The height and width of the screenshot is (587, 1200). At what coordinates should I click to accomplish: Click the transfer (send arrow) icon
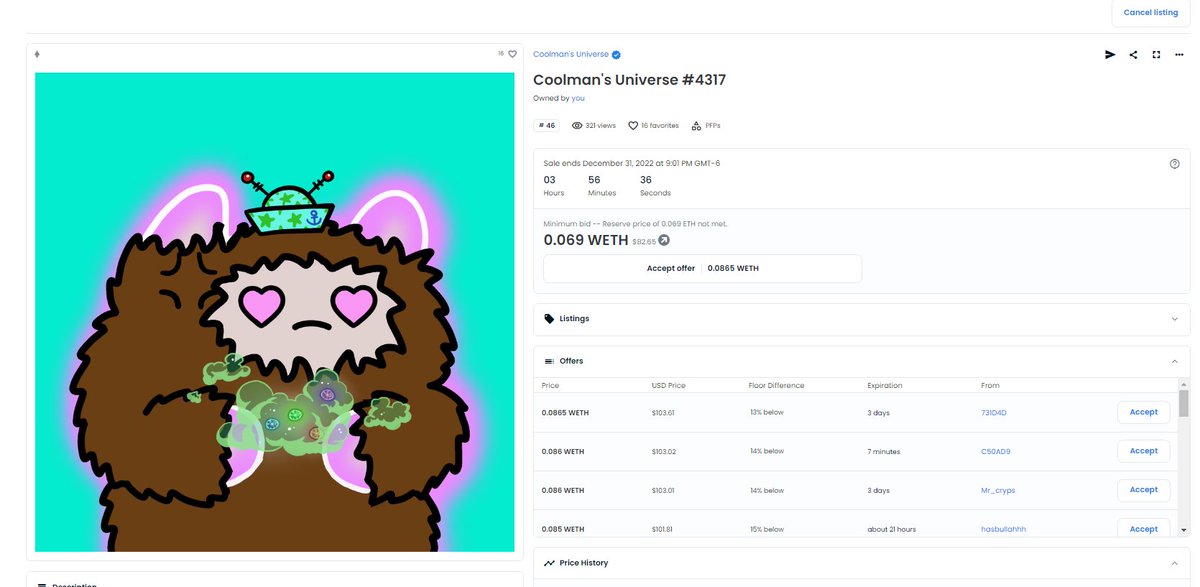[1110, 55]
